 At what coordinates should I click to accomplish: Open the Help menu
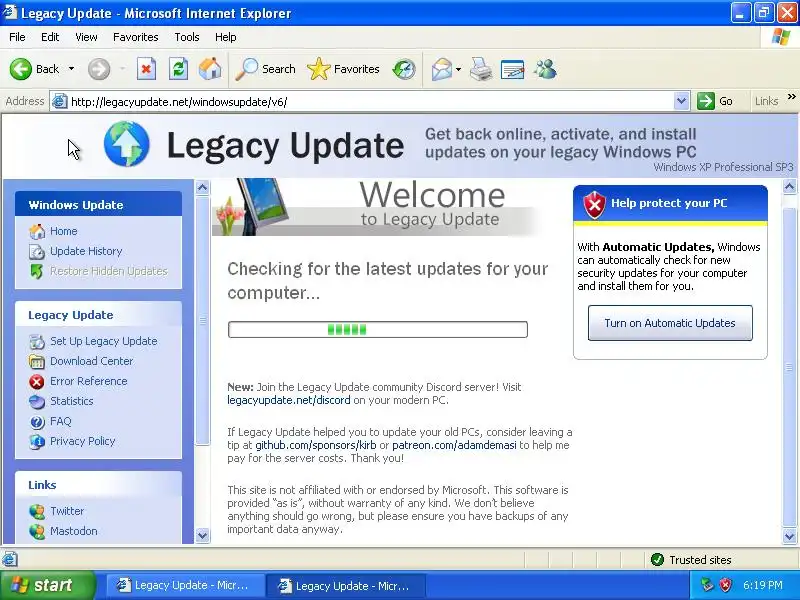[226, 37]
